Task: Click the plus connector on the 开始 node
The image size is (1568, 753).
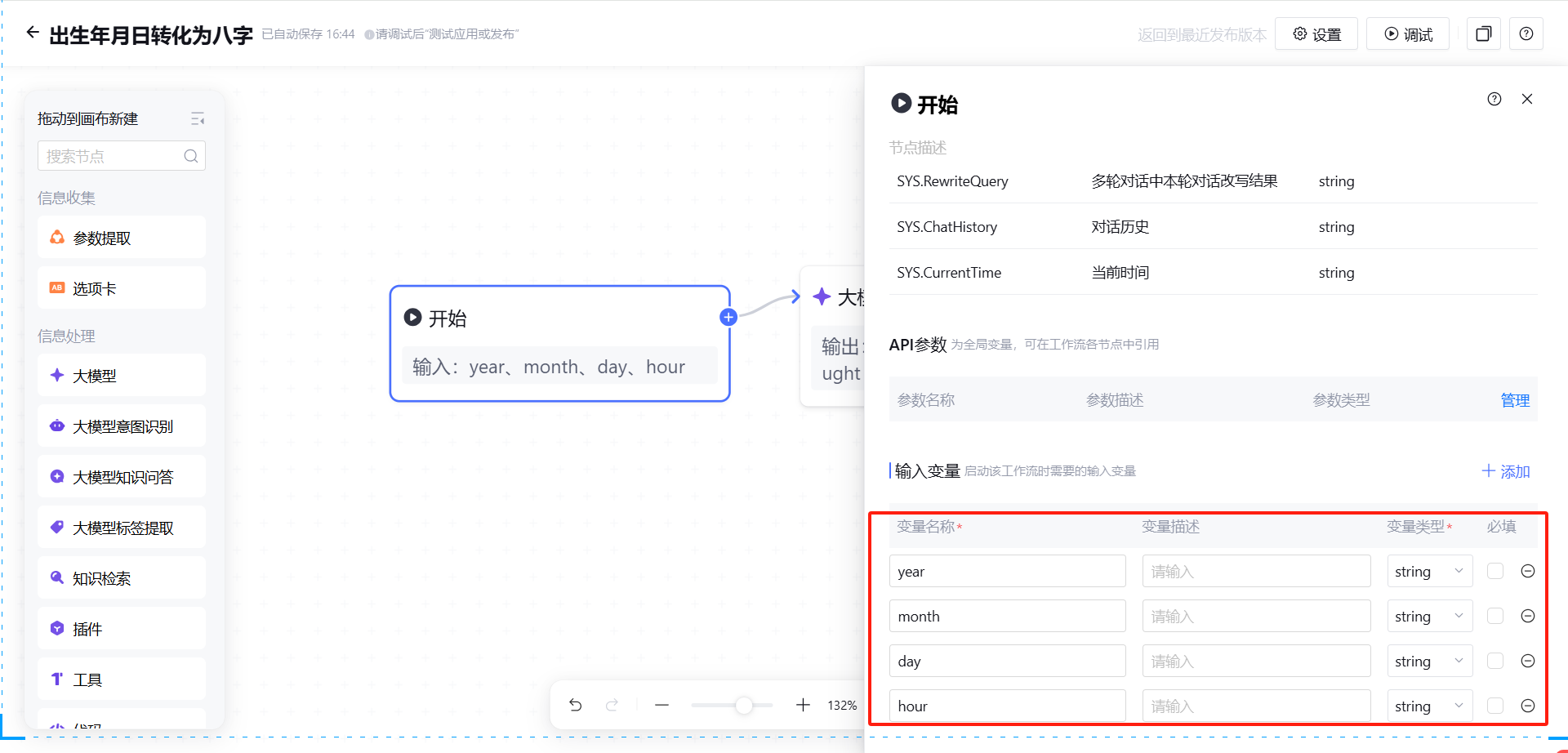Action: (x=728, y=318)
